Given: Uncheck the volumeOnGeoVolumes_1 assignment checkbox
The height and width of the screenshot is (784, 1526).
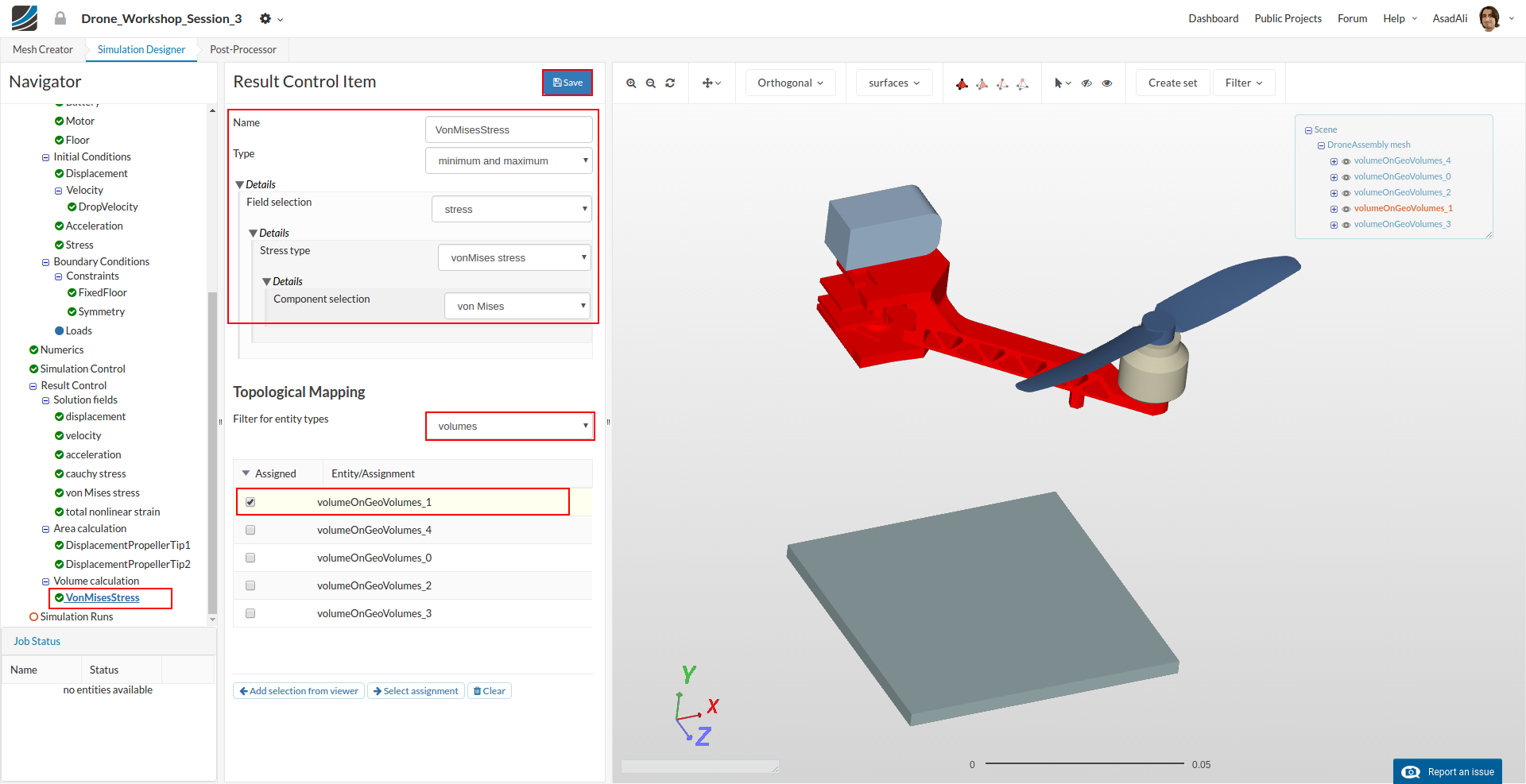Looking at the screenshot, I should [x=250, y=502].
